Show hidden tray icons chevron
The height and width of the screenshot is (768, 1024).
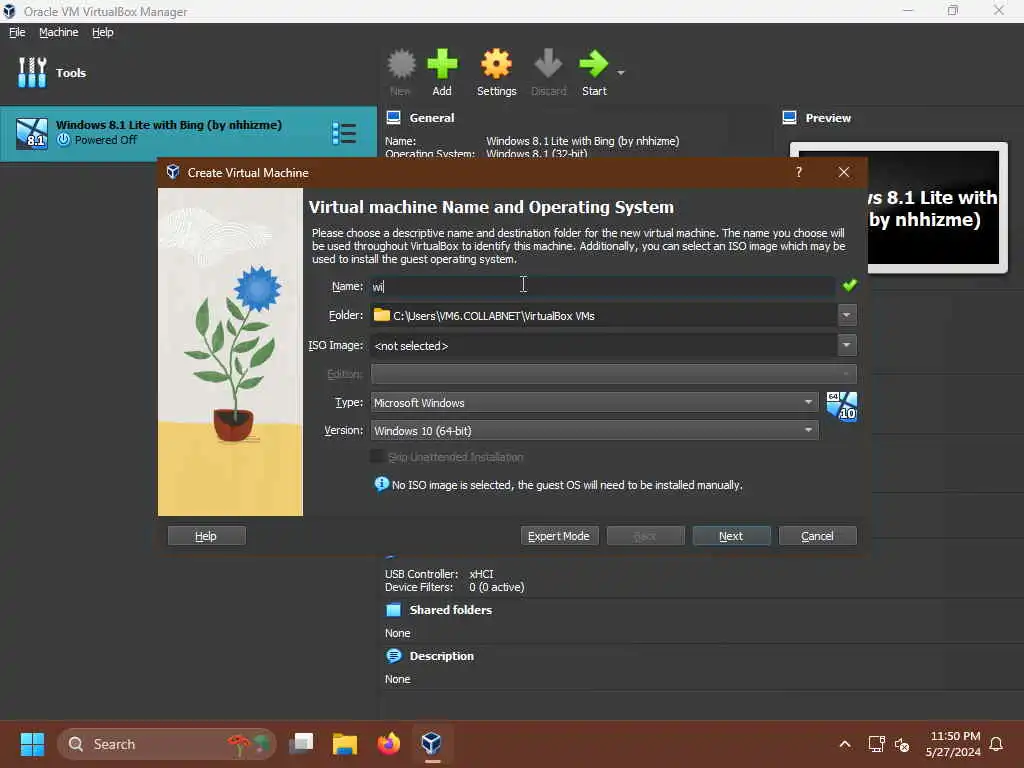click(x=844, y=744)
